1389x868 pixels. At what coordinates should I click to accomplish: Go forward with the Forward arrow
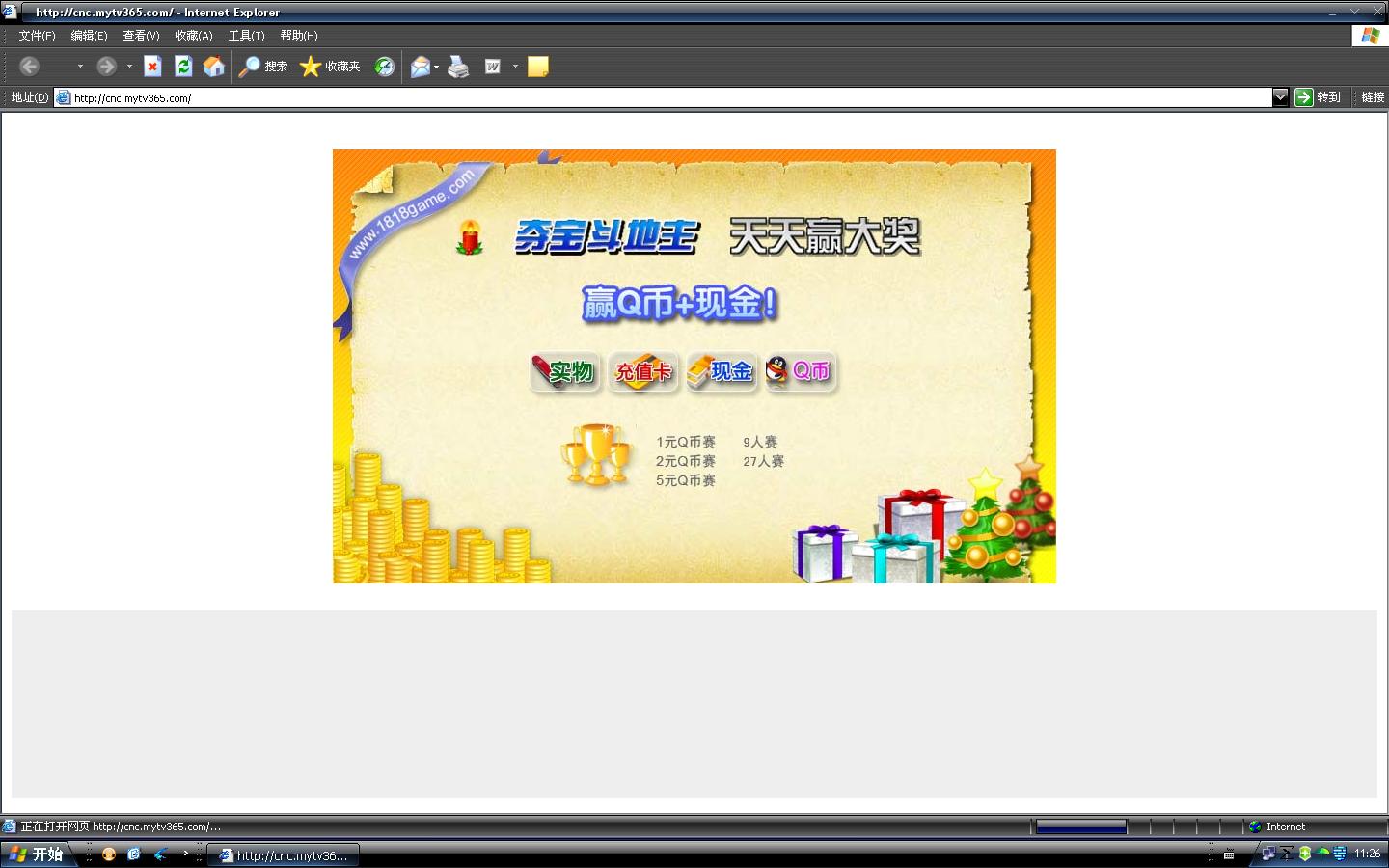pos(106,66)
